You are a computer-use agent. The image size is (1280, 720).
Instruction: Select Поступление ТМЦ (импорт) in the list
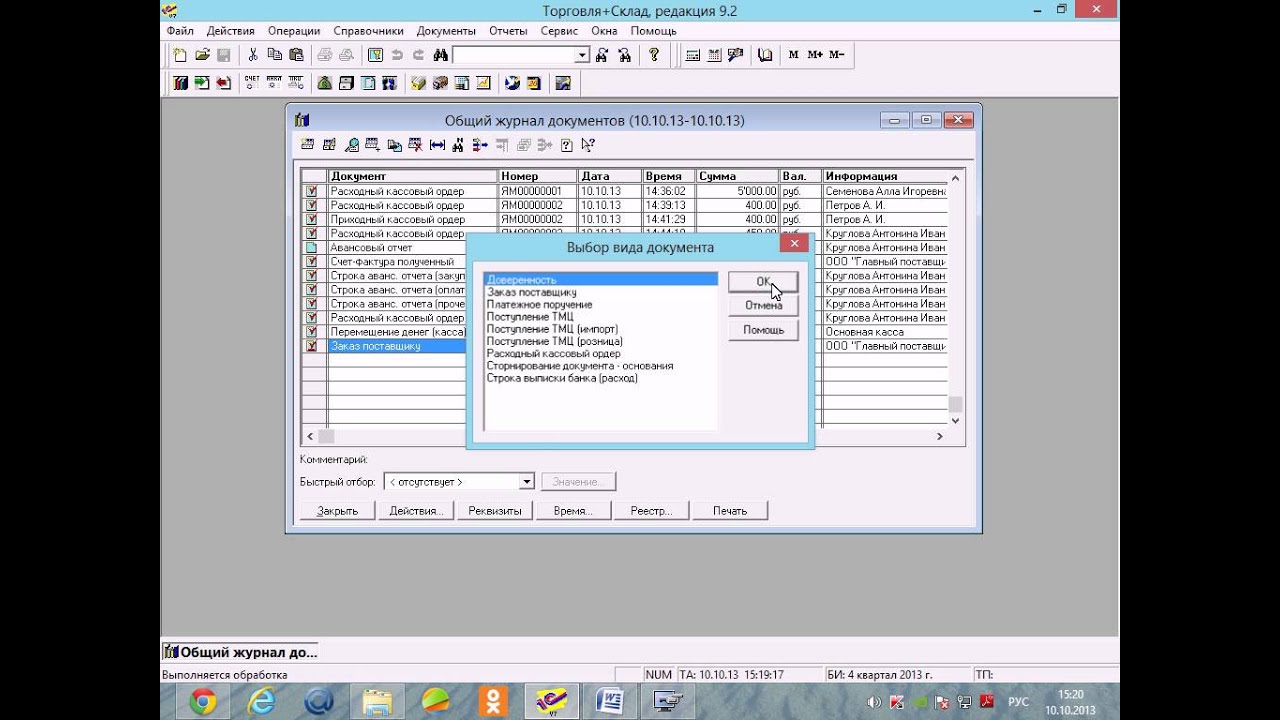click(600, 329)
